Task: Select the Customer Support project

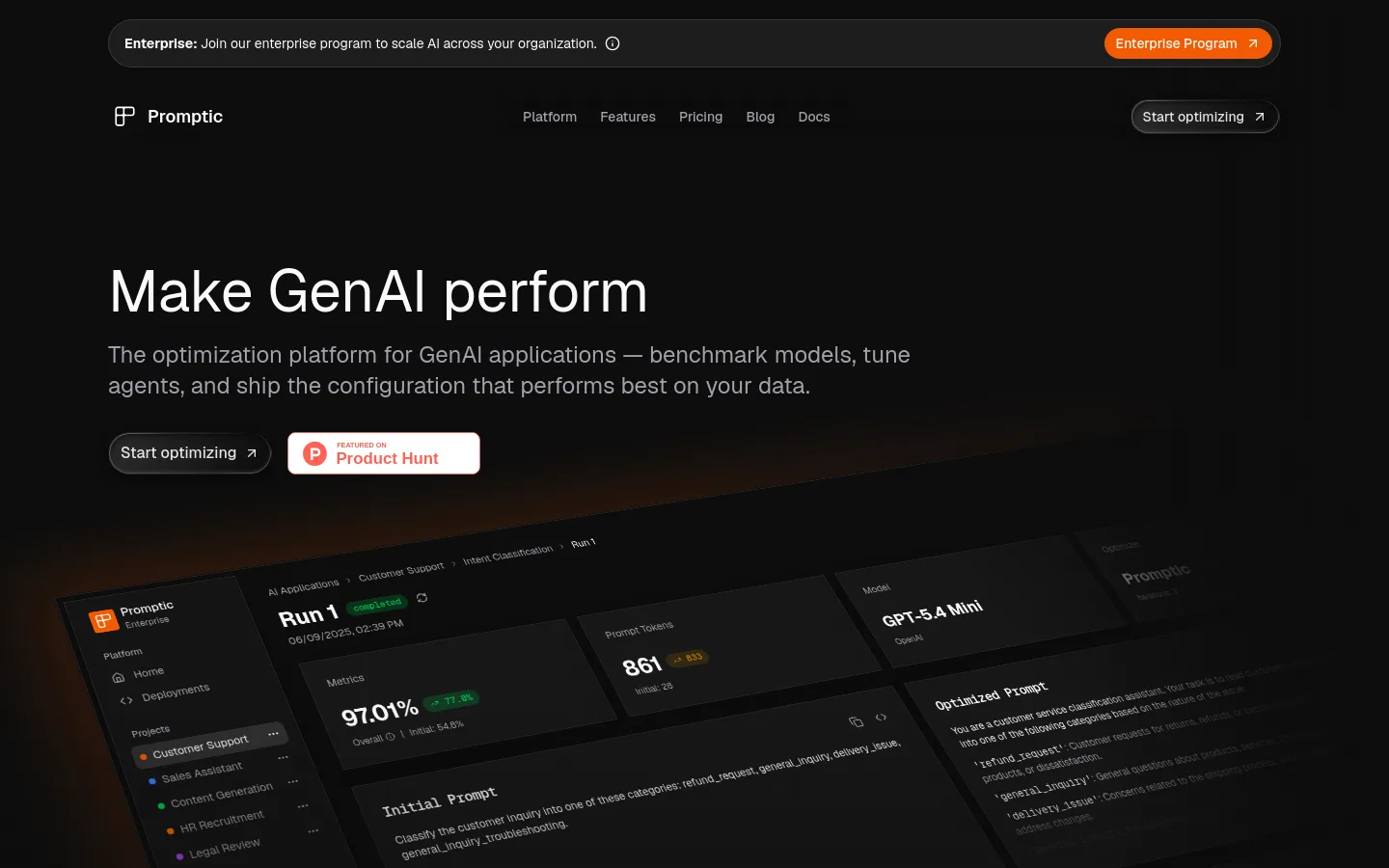Action: point(209,744)
